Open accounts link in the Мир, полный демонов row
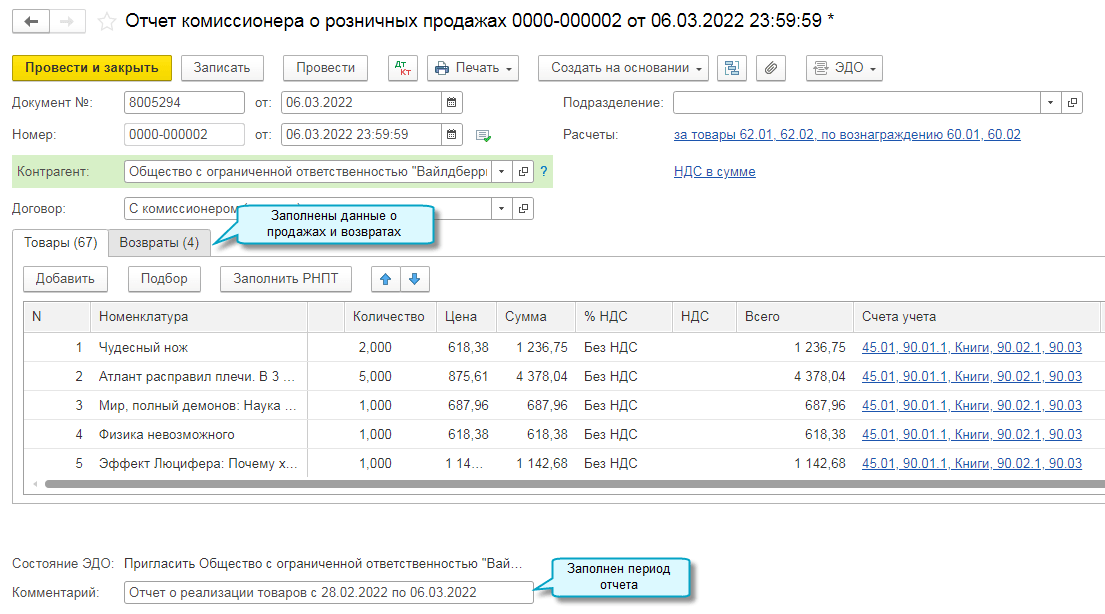1105x614 pixels. coord(972,405)
